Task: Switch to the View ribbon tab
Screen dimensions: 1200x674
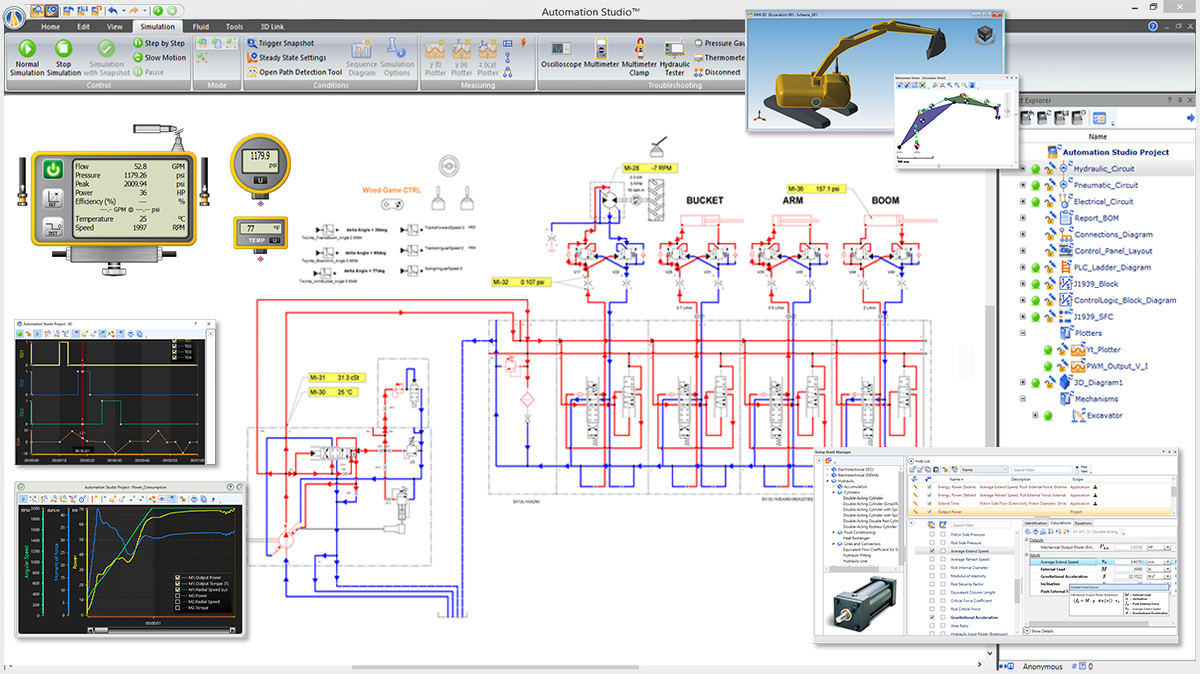Action: click(115, 27)
